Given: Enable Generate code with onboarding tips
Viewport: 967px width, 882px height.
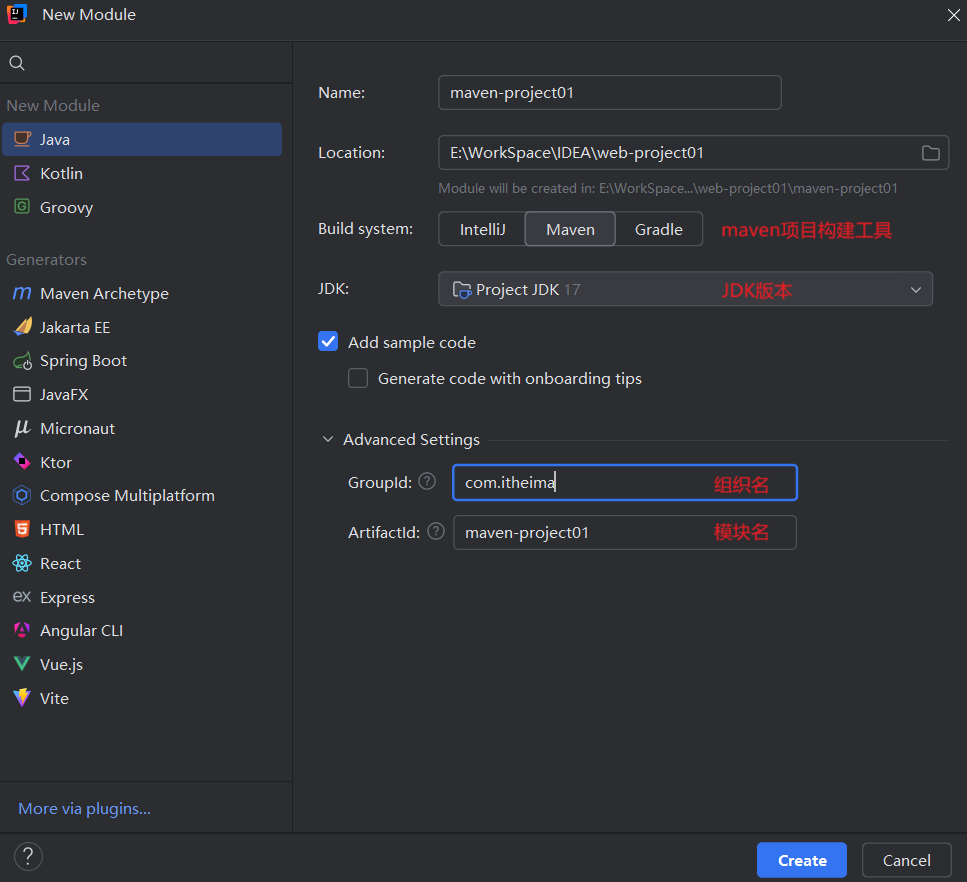Looking at the screenshot, I should click(x=358, y=377).
